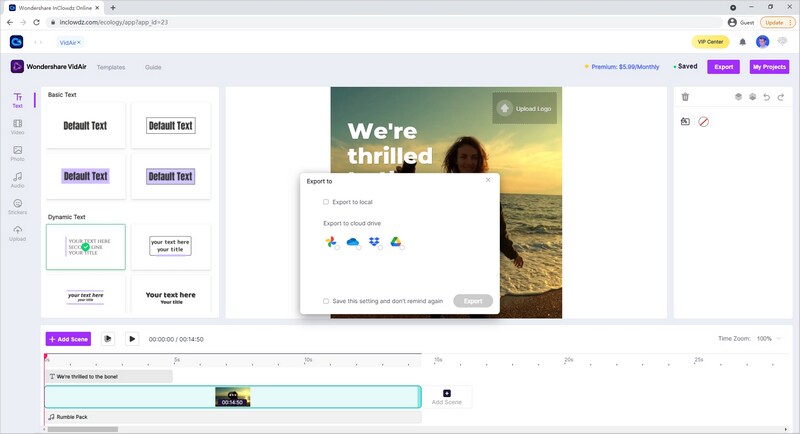
Task: Select the italic underlined 'your text here' style
Action: tap(85, 296)
